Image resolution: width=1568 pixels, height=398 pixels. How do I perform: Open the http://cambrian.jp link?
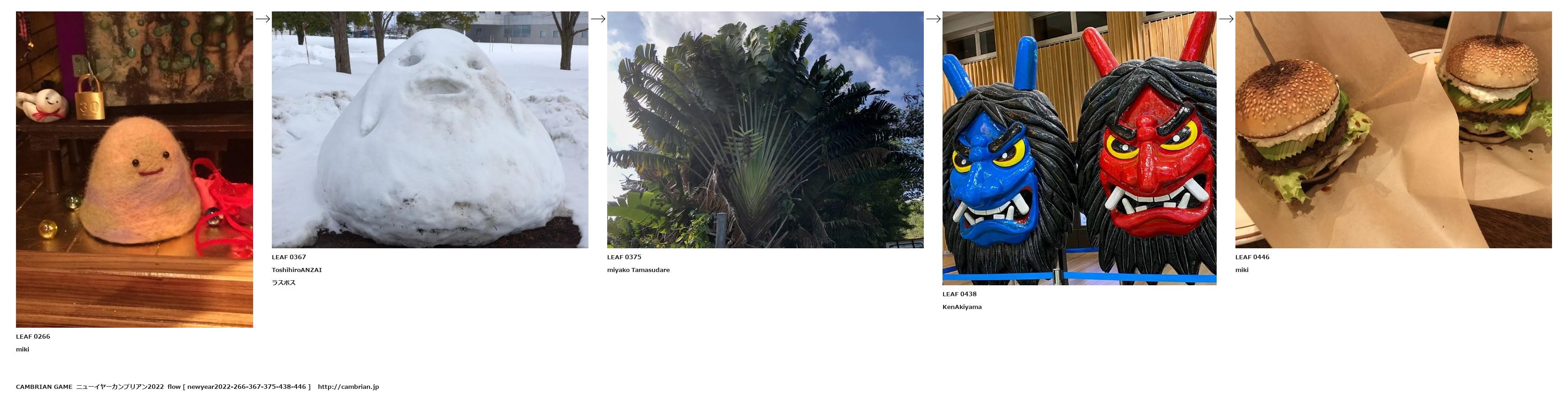348,387
